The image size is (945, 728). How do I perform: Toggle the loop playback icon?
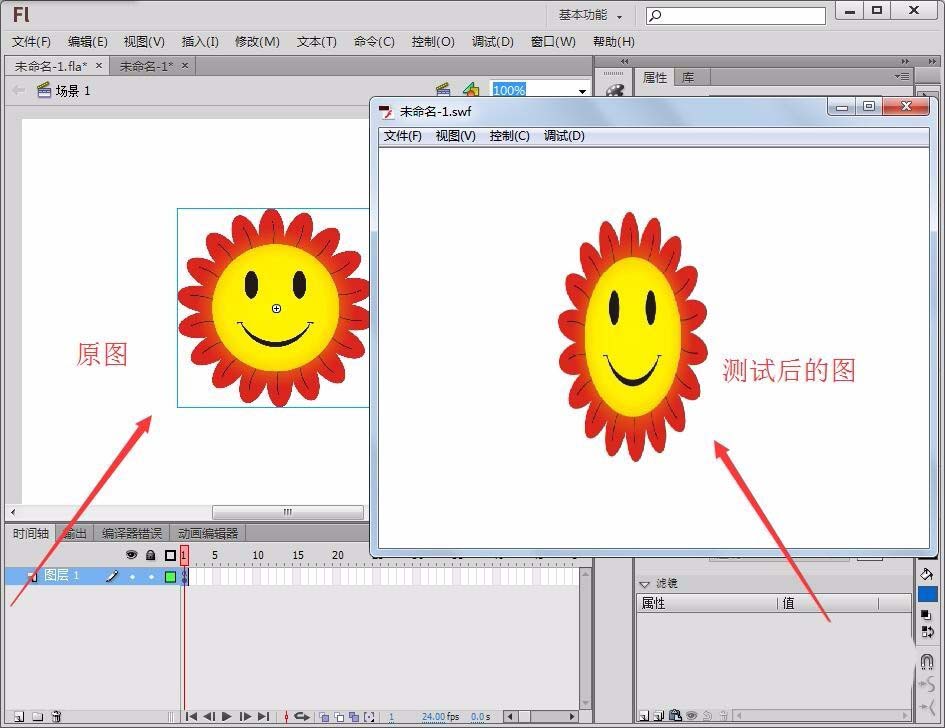point(302,717)
